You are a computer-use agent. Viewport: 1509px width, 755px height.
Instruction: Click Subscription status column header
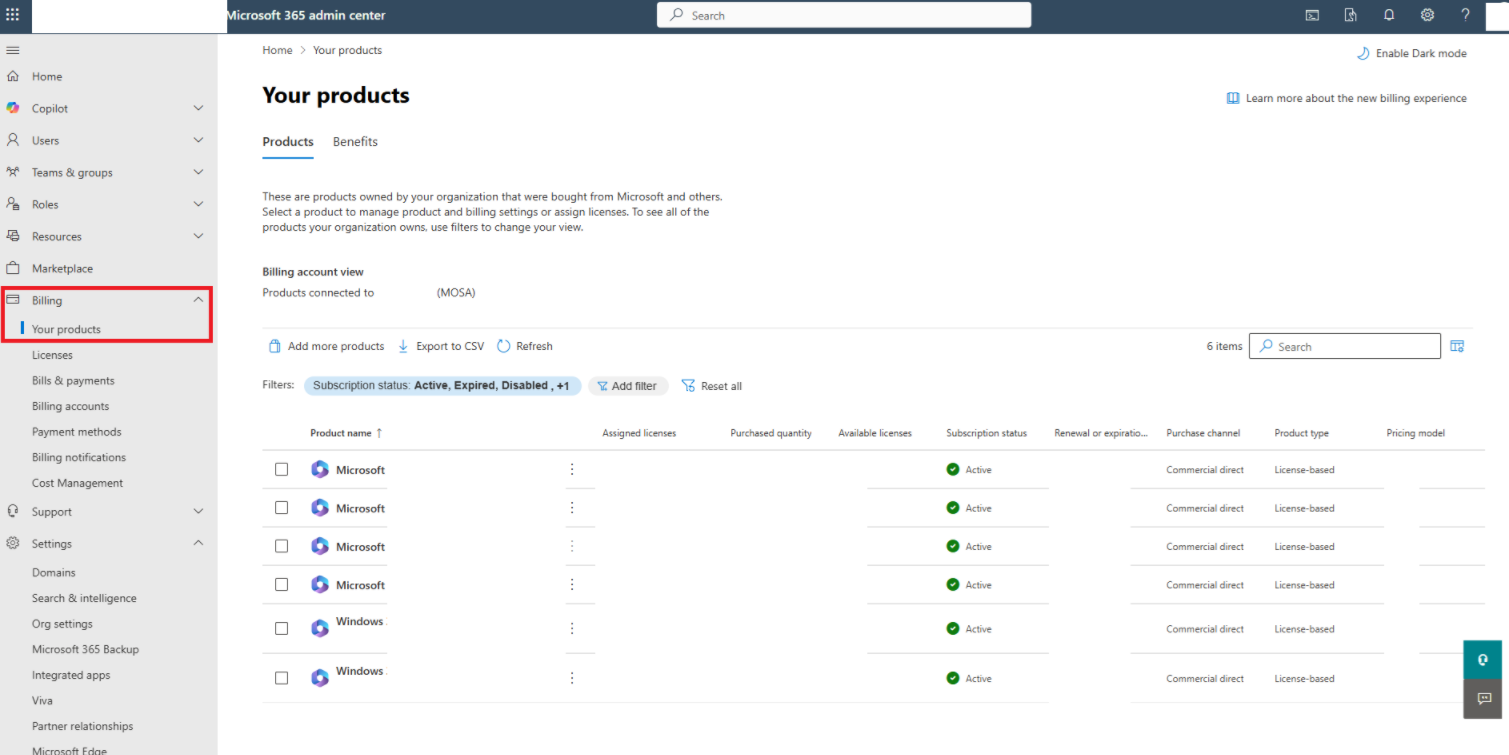point(986,433)
